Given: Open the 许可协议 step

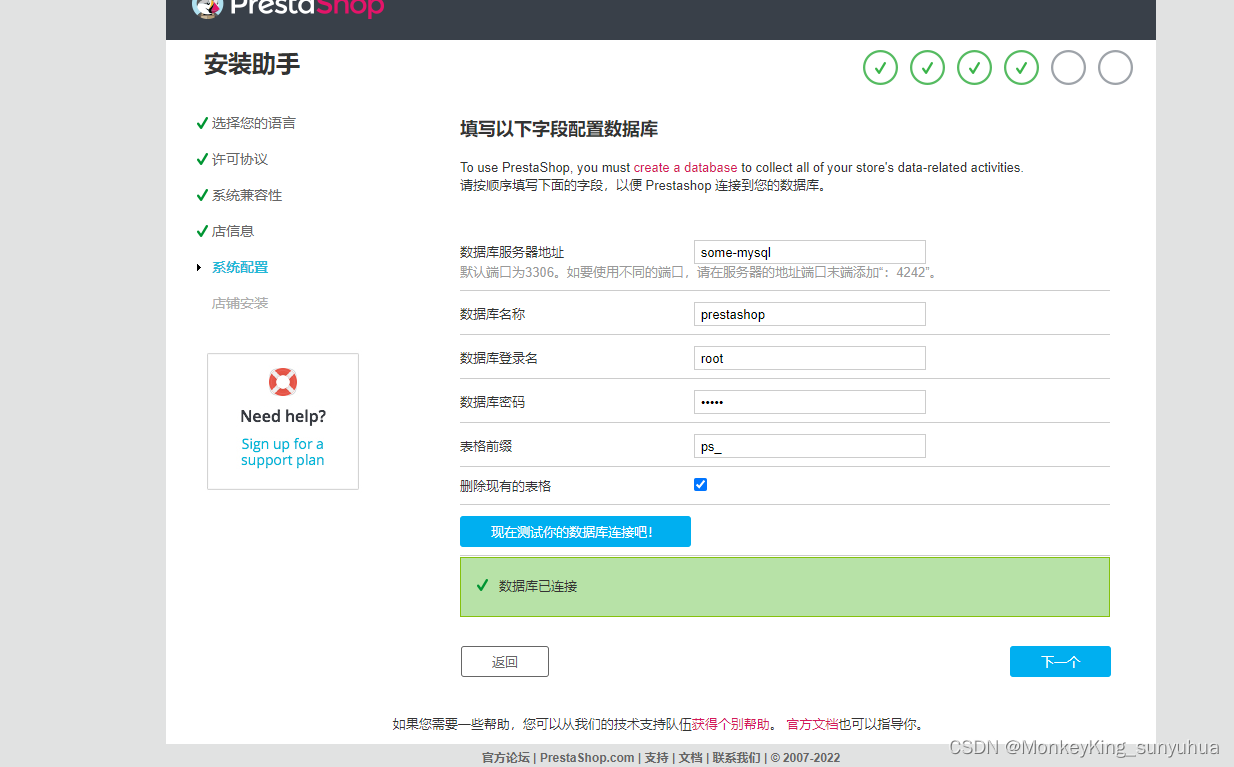Looking at the screenshot, I should coord(240,159).
